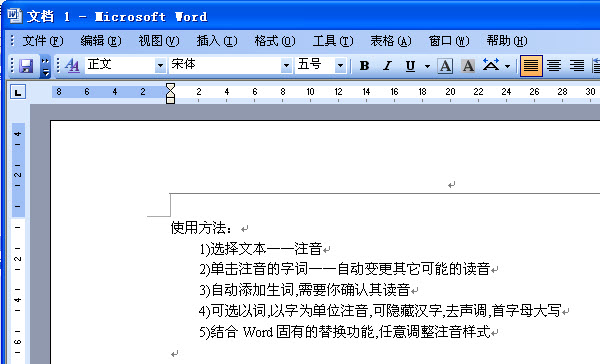This screenshot has height=364, width=600.
Task: Expand the style dropdown showing 正文
Action: pyautogui.click(x=160, y=65)
